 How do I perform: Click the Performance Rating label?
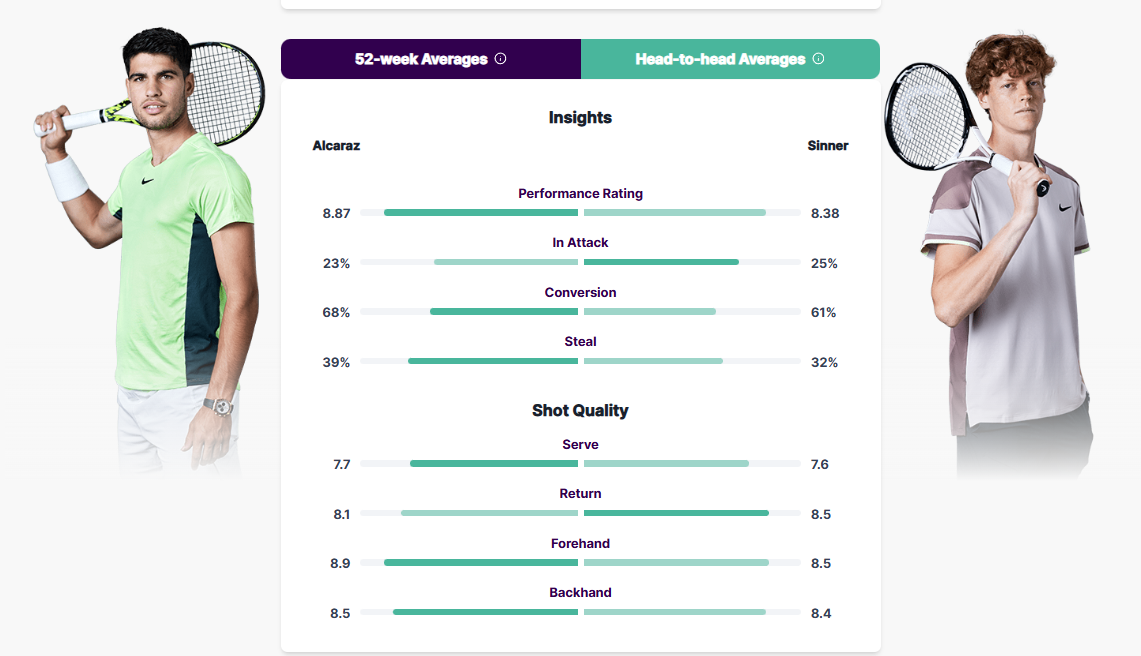tap(580, 194)
